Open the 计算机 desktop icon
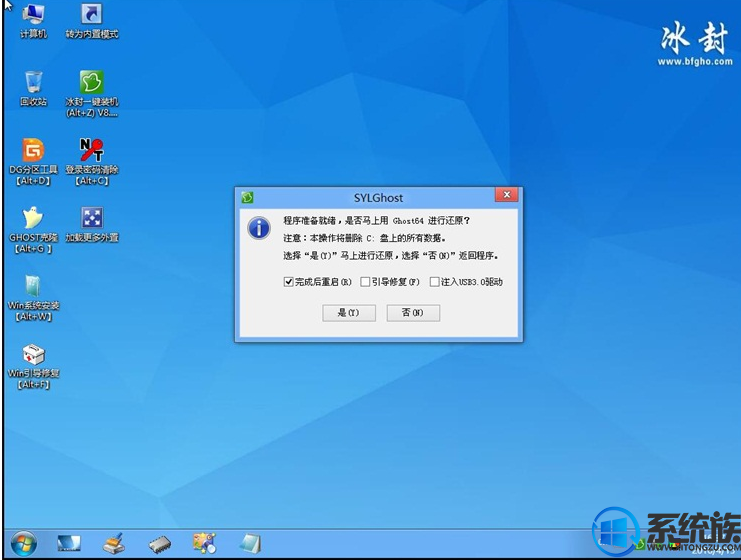The image size is (741, 560). click(33, 20)
